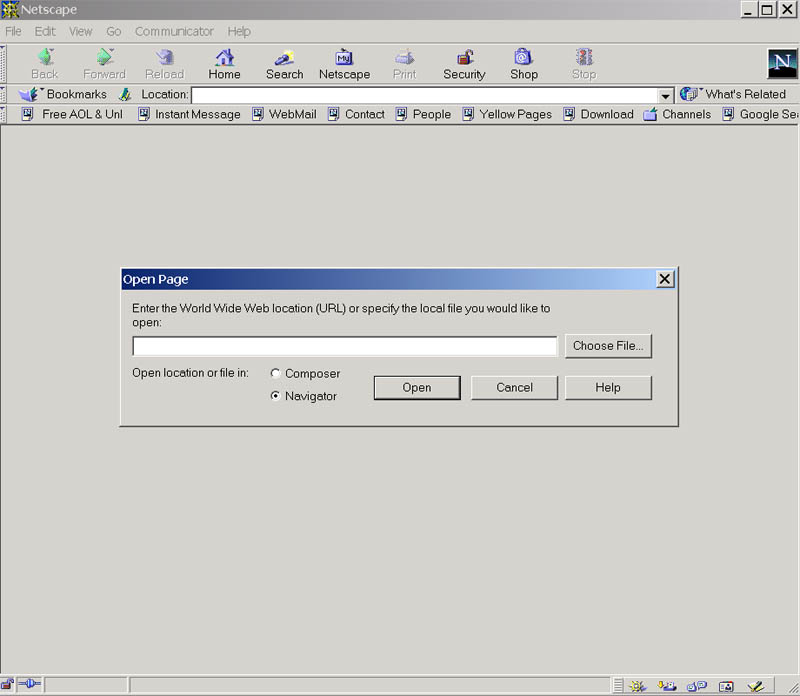
Task: Open the Channels folder on personal toolbar
Action: (677, 114)
